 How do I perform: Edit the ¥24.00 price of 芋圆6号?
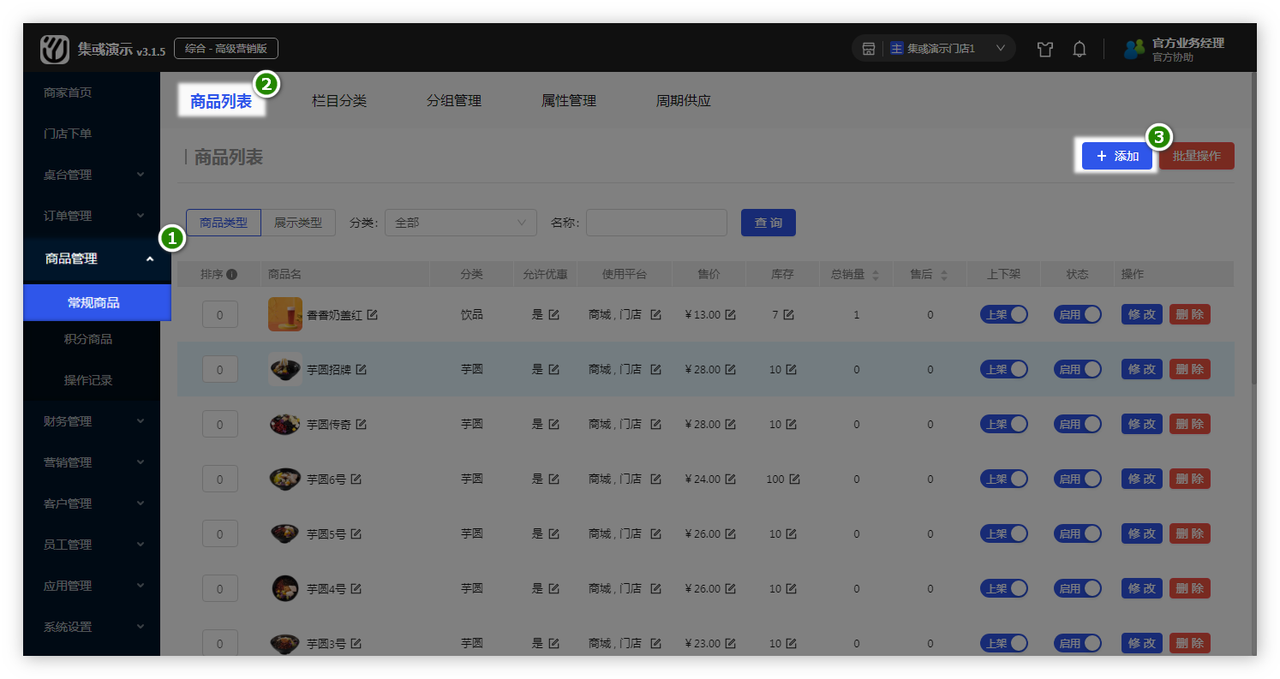[x=730, y=480]
